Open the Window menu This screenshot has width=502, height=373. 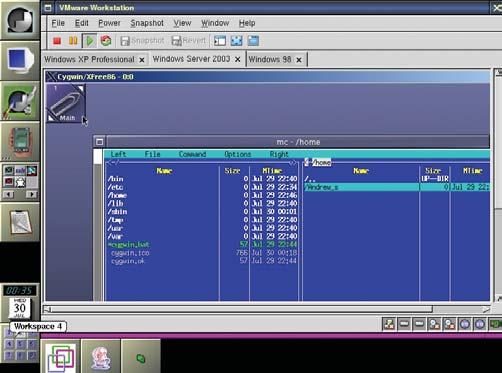click(x=215, y=23)
